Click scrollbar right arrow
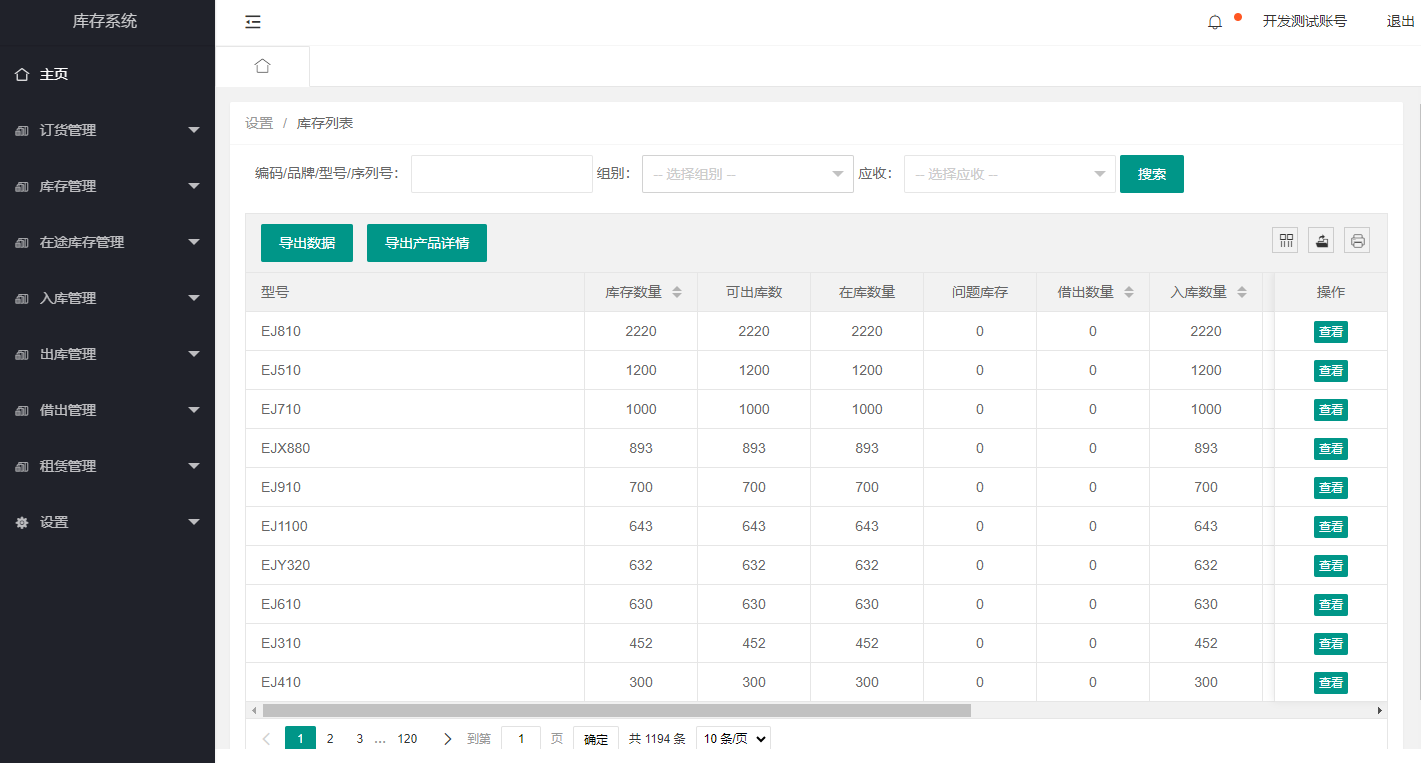Image resolution: width=1421 pixels, height=763 pixels. (x=1380, y=710)
